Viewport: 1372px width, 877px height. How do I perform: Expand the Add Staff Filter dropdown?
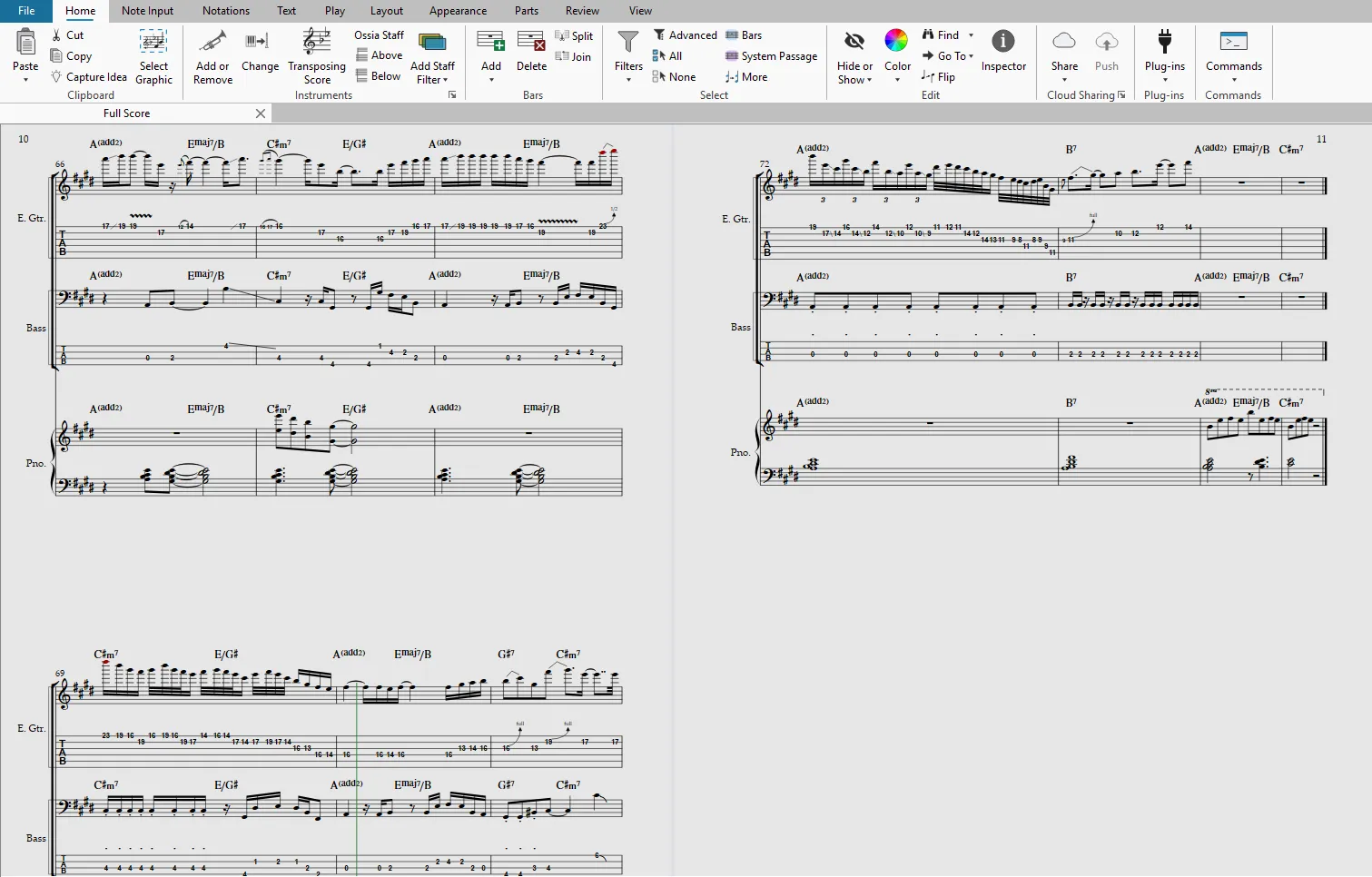tap(446, 80)
